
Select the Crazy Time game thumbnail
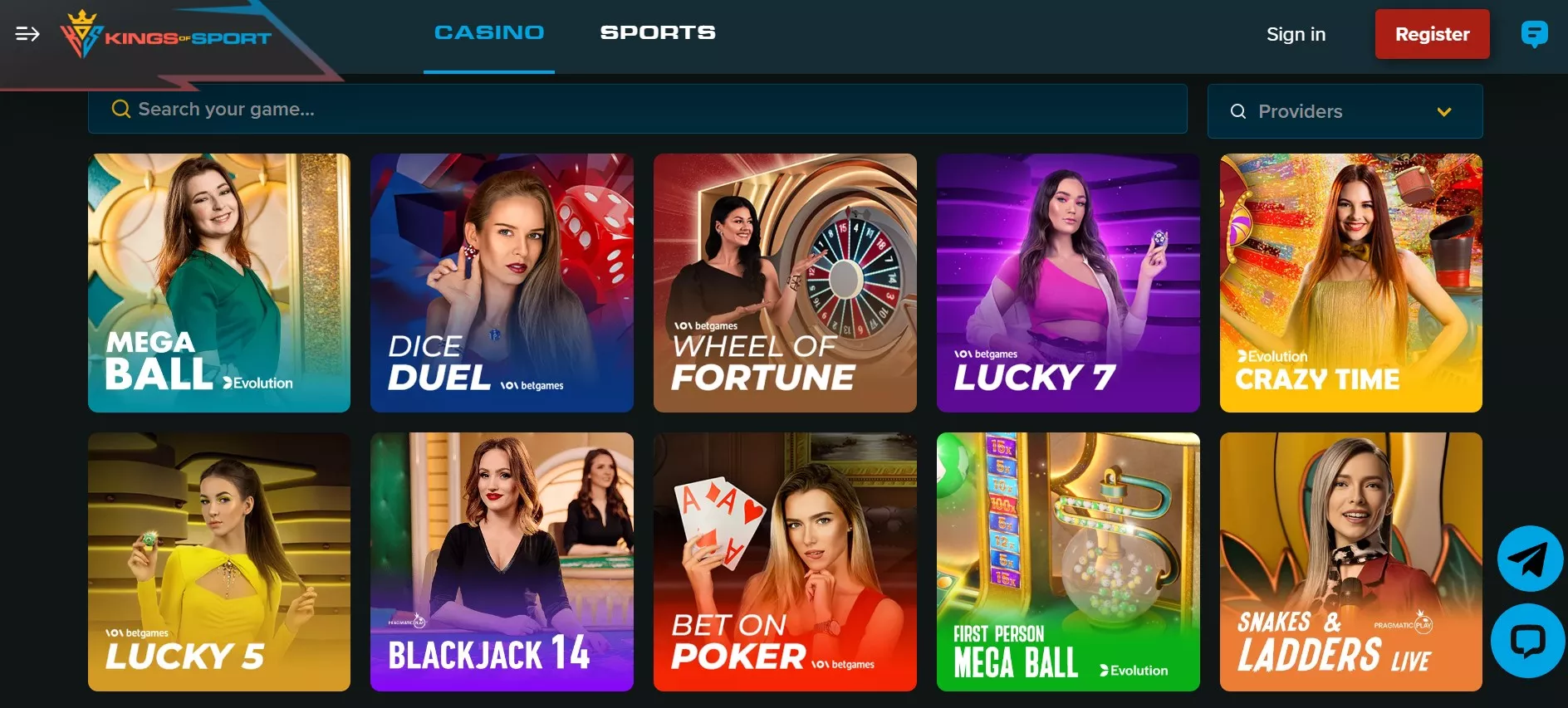coord(1350,283)
